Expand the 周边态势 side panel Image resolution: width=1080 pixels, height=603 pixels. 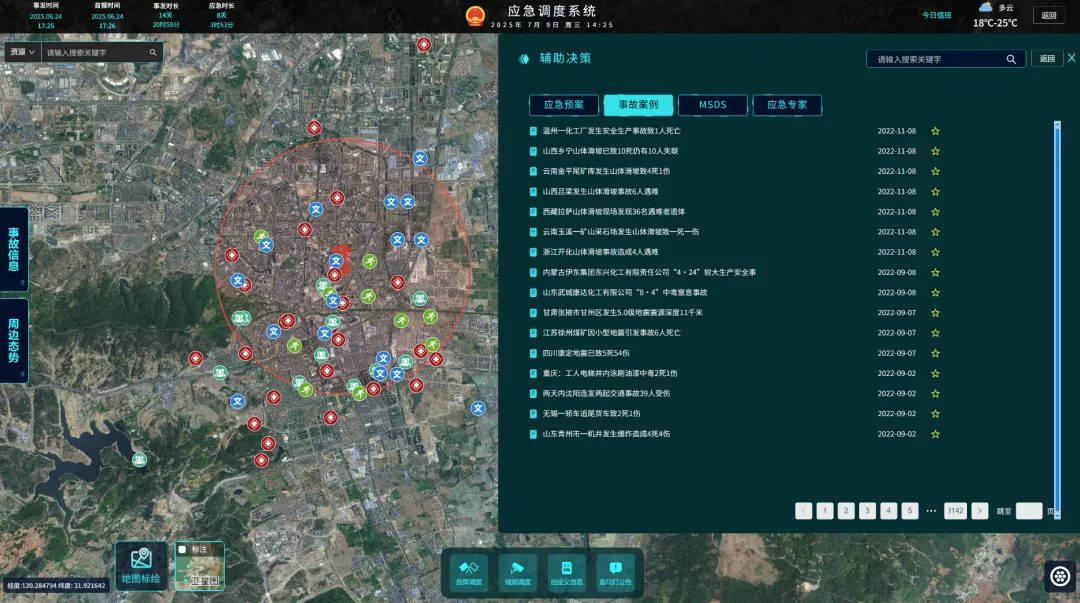pyautogui.click(x=14, y=341)
